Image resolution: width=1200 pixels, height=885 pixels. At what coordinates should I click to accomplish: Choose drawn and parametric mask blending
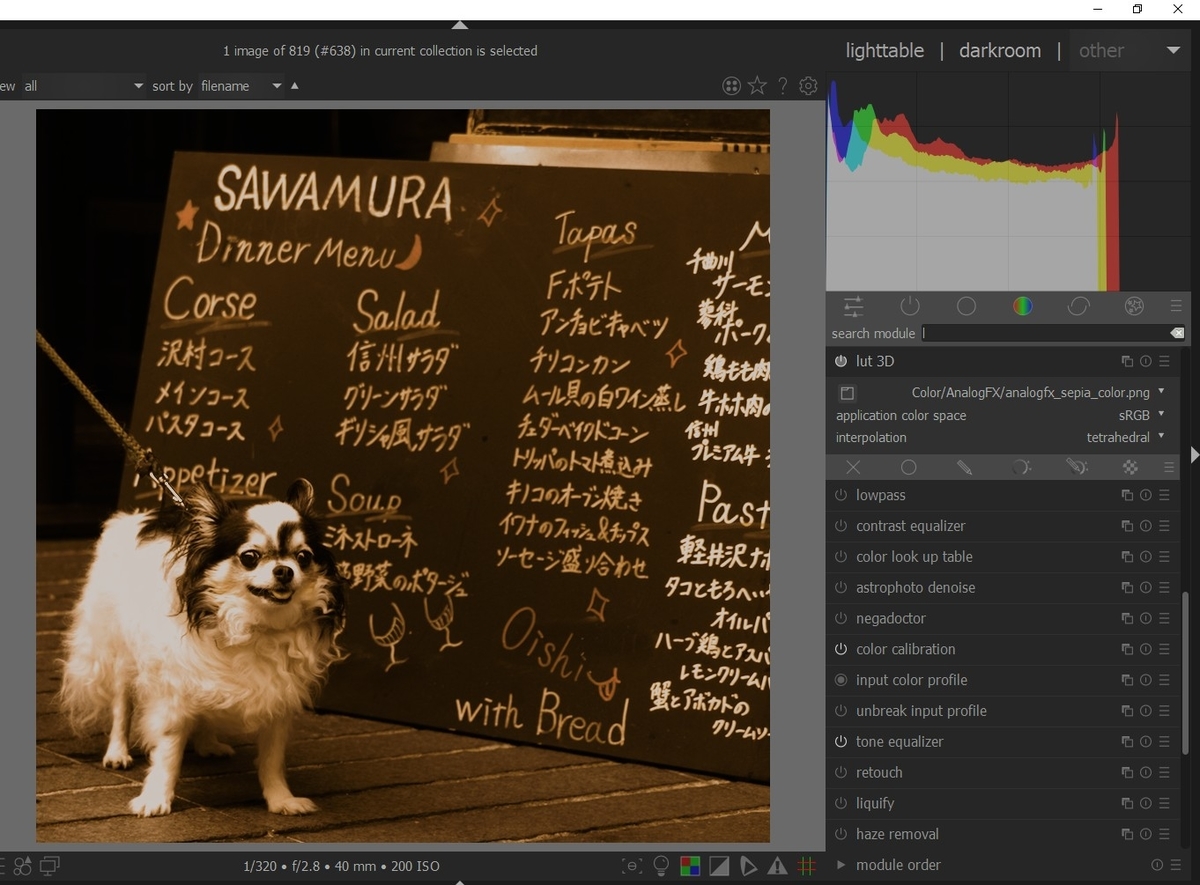coord(1076,467)
